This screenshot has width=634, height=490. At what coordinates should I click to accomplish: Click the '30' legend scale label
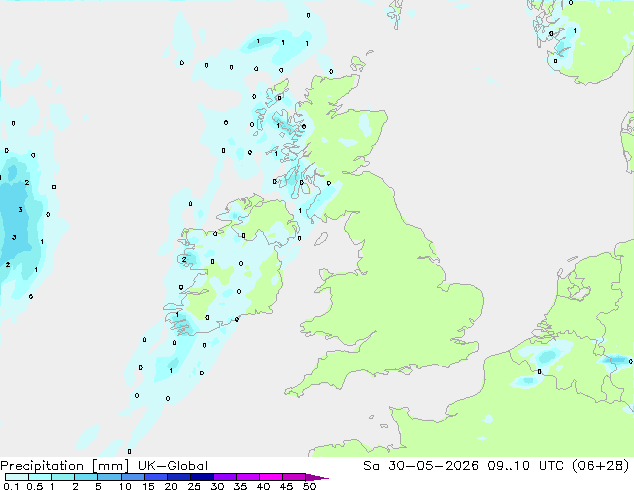[217, 486]
